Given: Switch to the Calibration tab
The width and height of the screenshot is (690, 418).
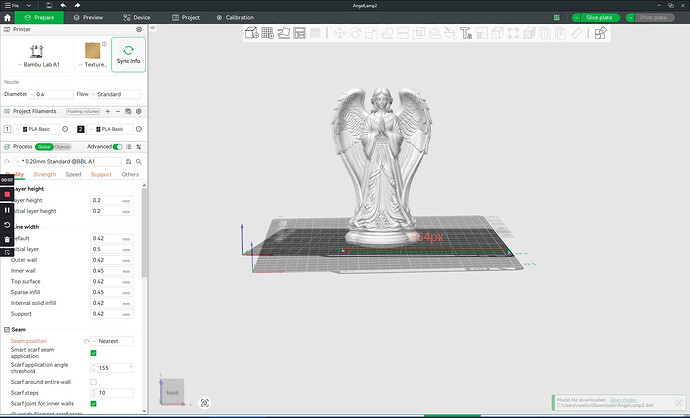Looking at the screenshot, I should (x=235, y=18).
